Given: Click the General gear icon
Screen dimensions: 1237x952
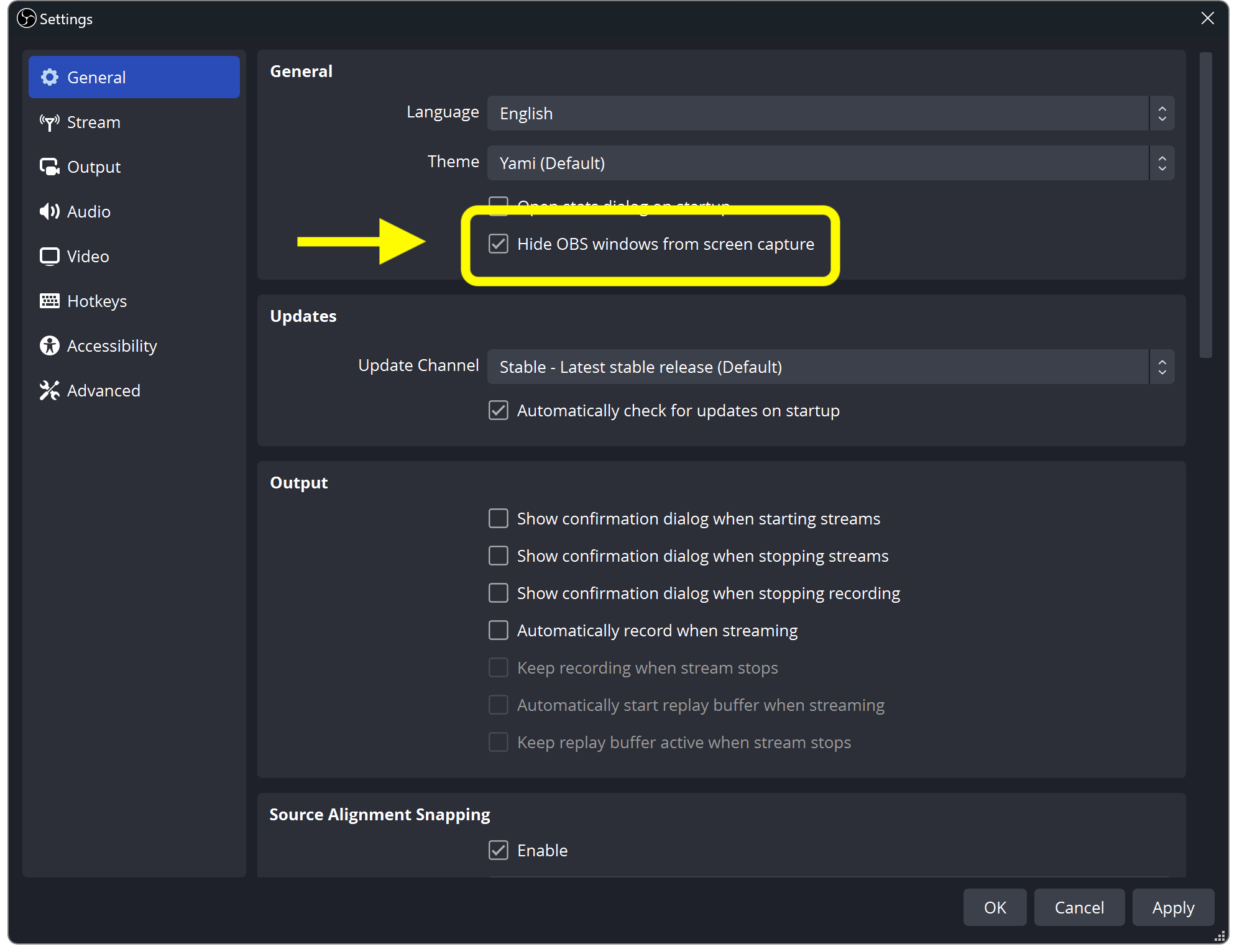Looking at the screenshot, I should click(50, 77).
